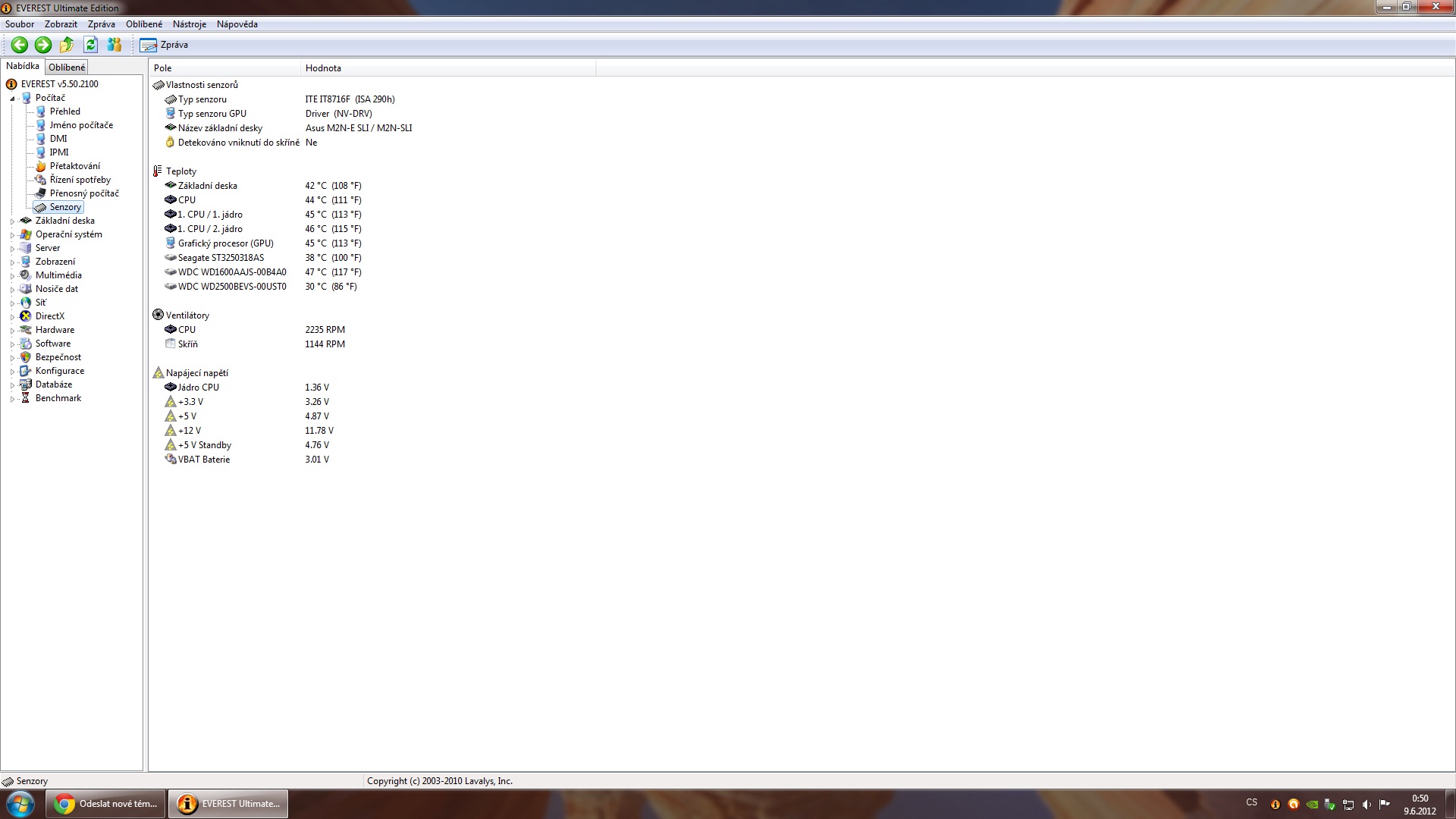Click the Detekováno vniknutí do skříně lock icon

171,143
